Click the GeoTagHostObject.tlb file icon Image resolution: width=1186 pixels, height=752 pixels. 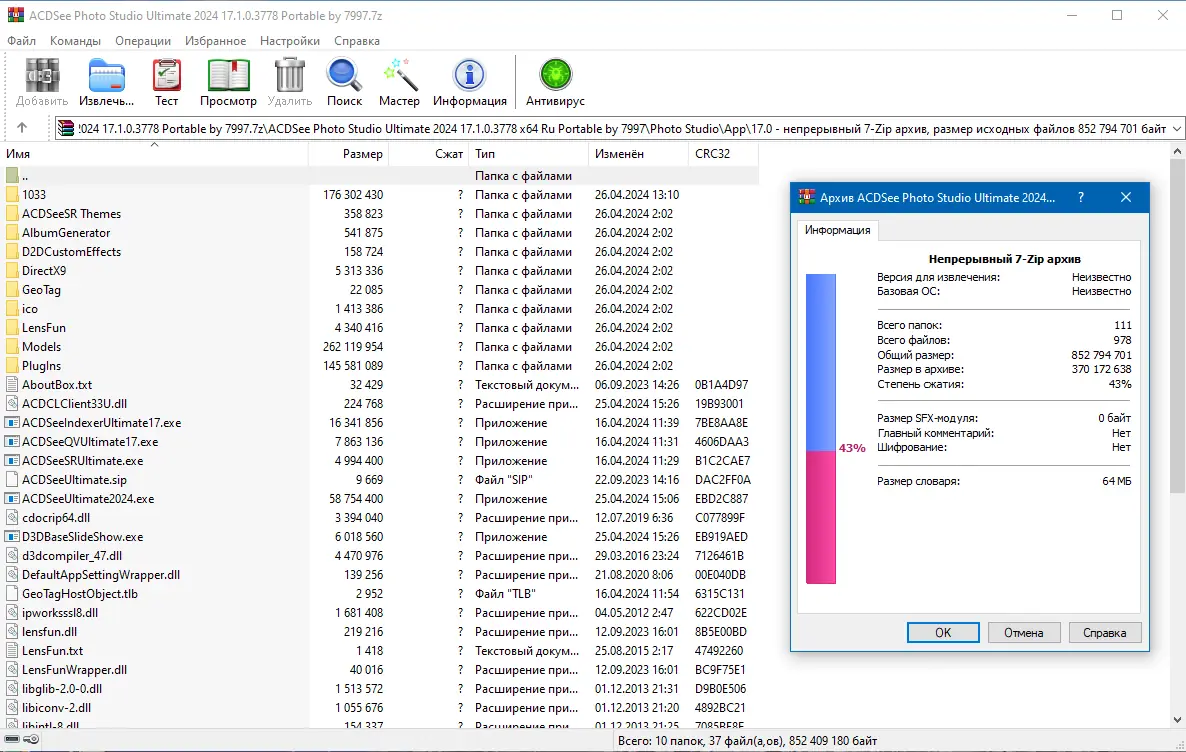(11, 594)
